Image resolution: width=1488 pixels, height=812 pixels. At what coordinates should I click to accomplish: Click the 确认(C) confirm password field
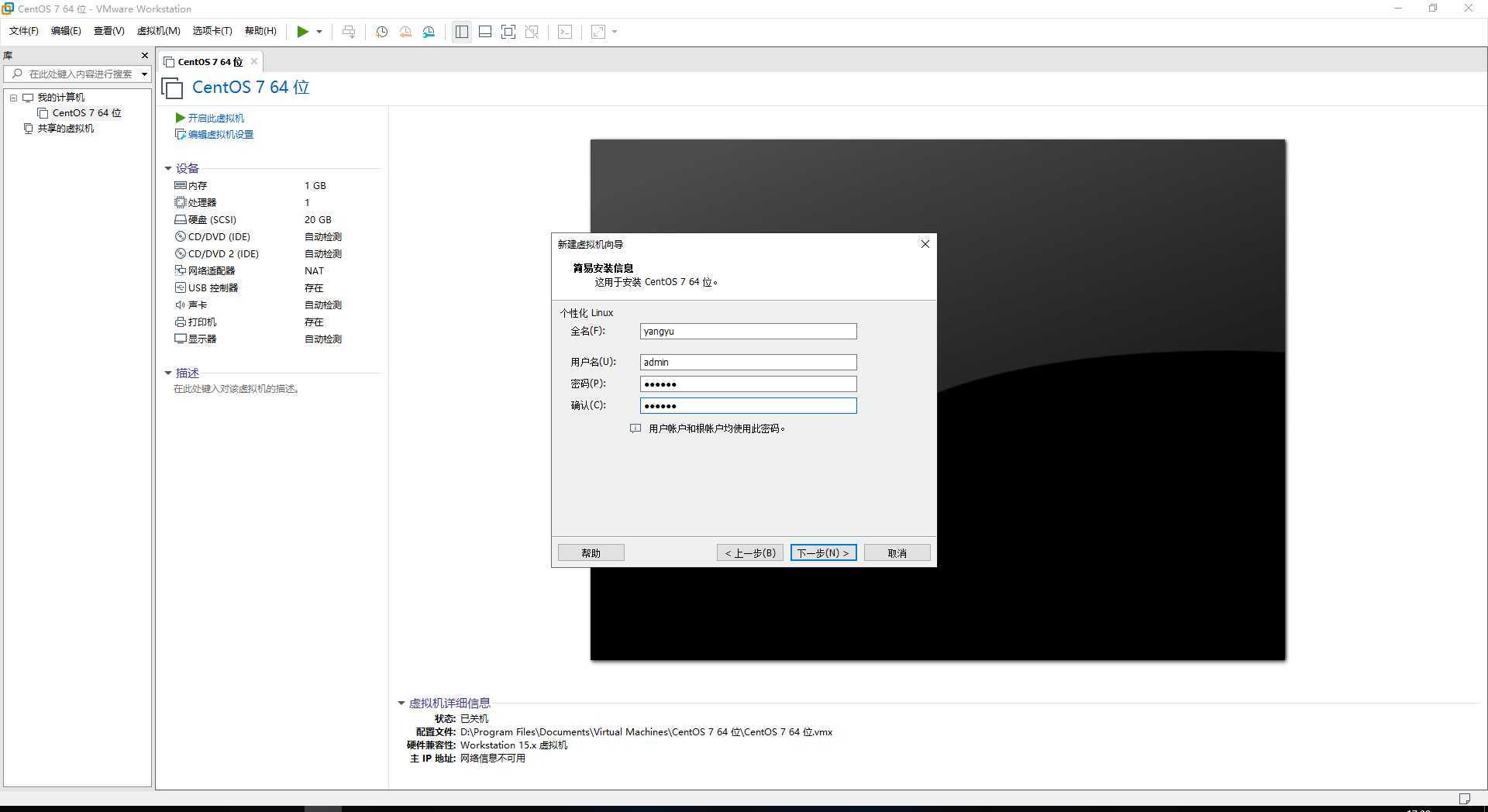748,406
